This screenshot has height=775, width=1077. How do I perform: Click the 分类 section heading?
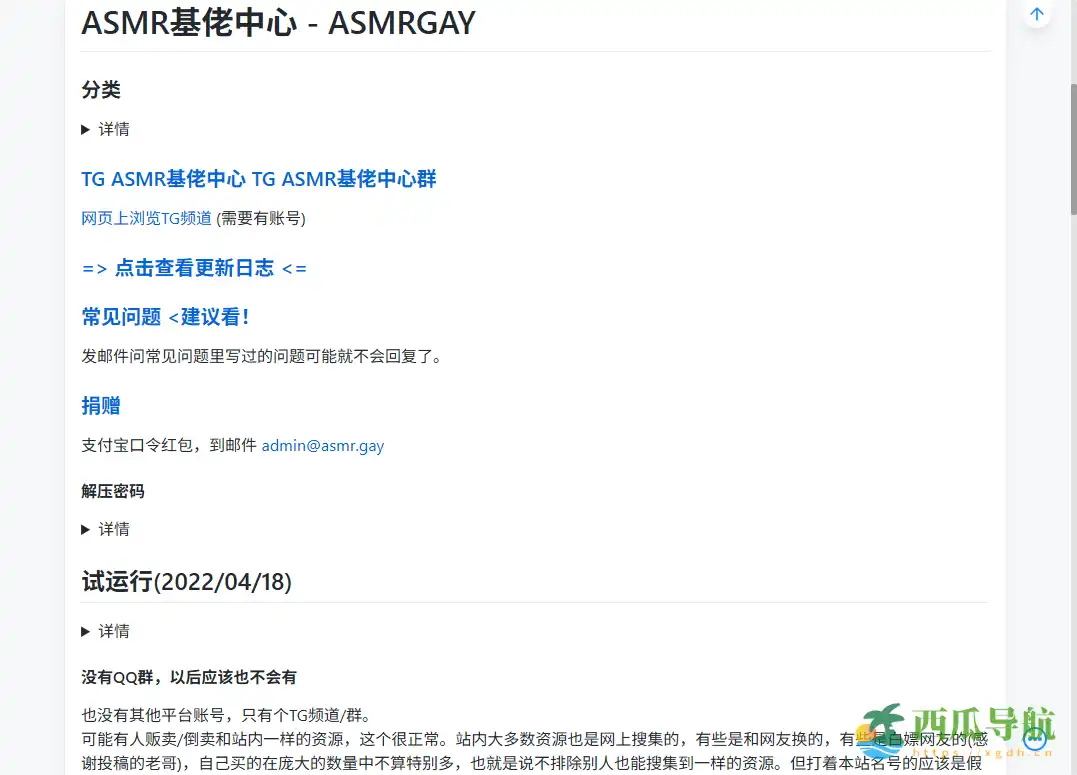point(100,89)
